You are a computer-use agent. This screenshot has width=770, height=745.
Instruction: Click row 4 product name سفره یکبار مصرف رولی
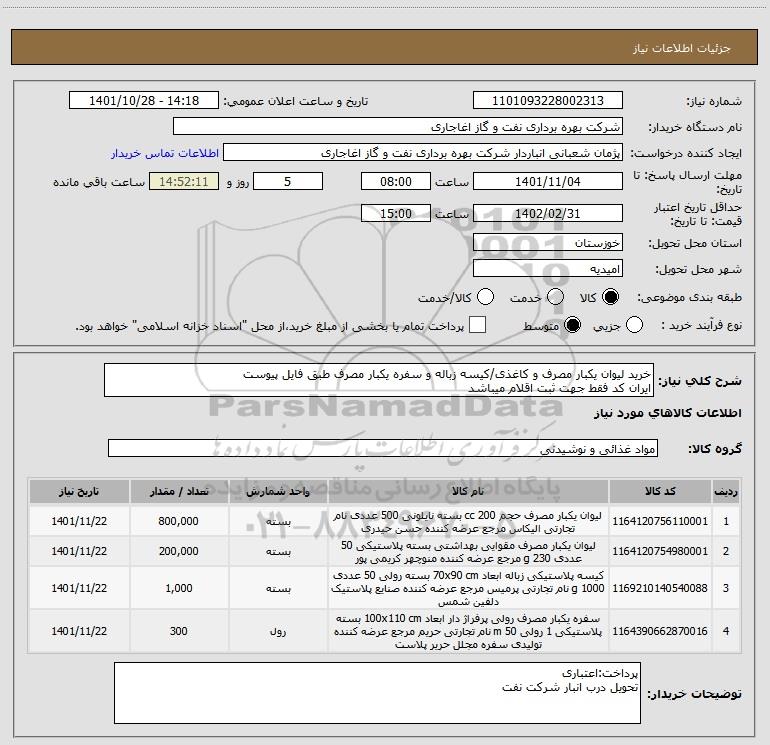pyautogui.click(x=468, y=632)
